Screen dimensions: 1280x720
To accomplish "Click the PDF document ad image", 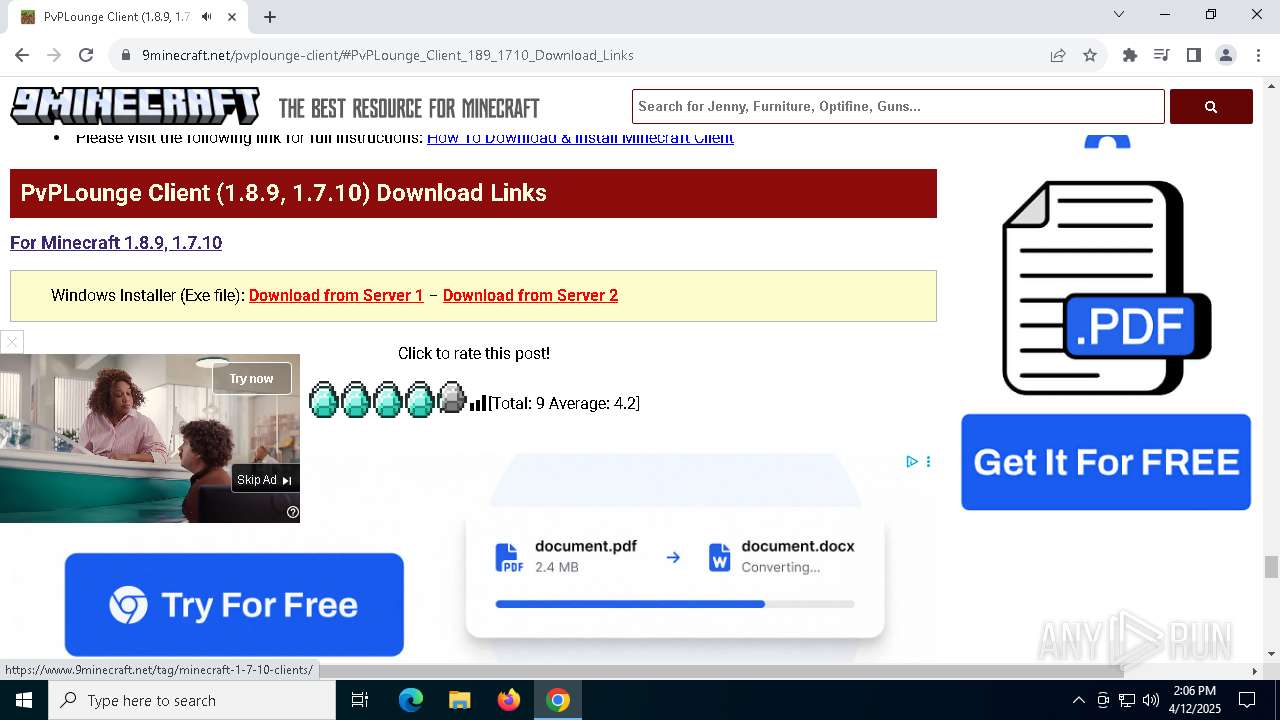I will tap(1106, 288).
